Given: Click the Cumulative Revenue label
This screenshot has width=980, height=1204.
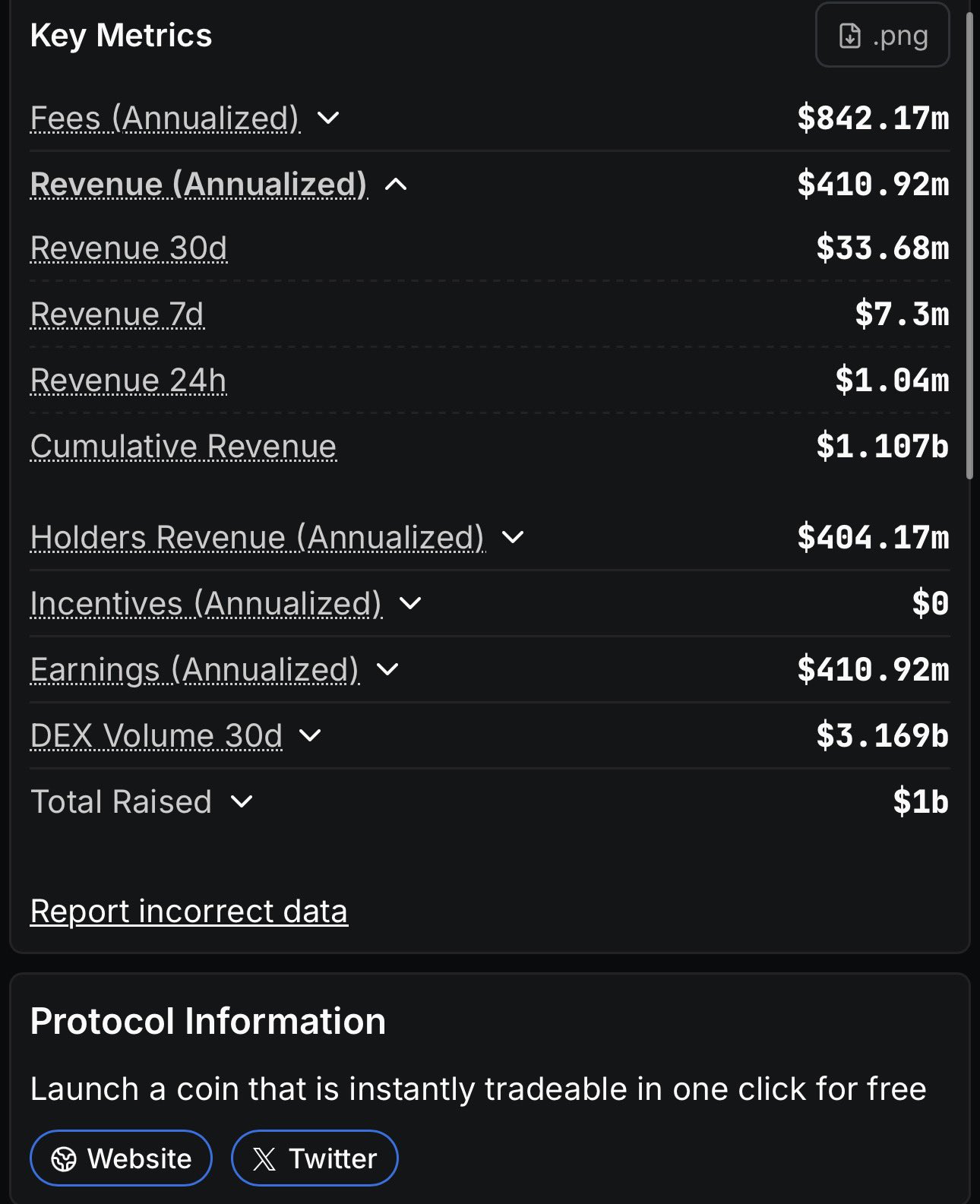Looking at the screenshot, I should 183,447.
